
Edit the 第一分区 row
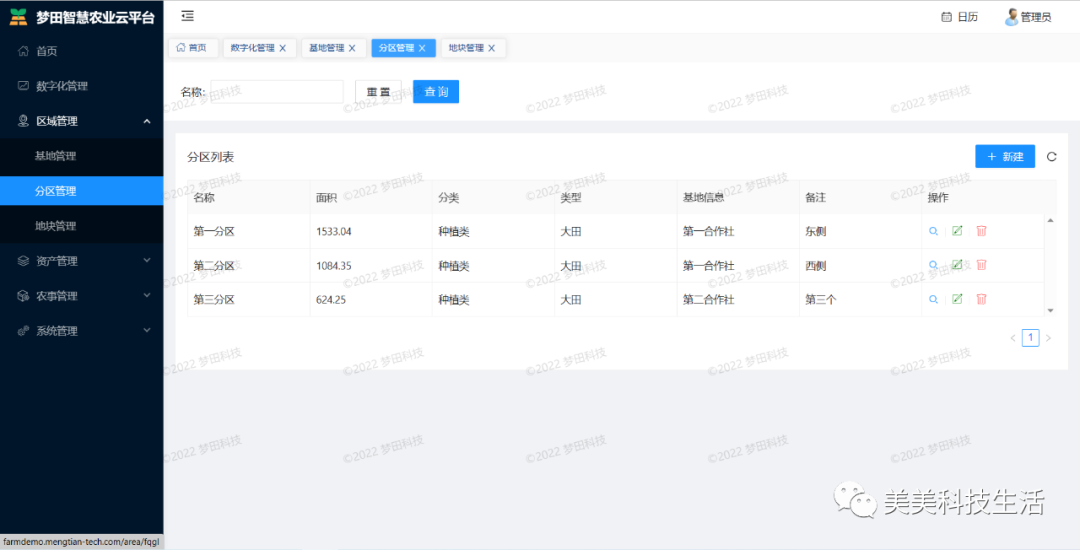[957, 231]
